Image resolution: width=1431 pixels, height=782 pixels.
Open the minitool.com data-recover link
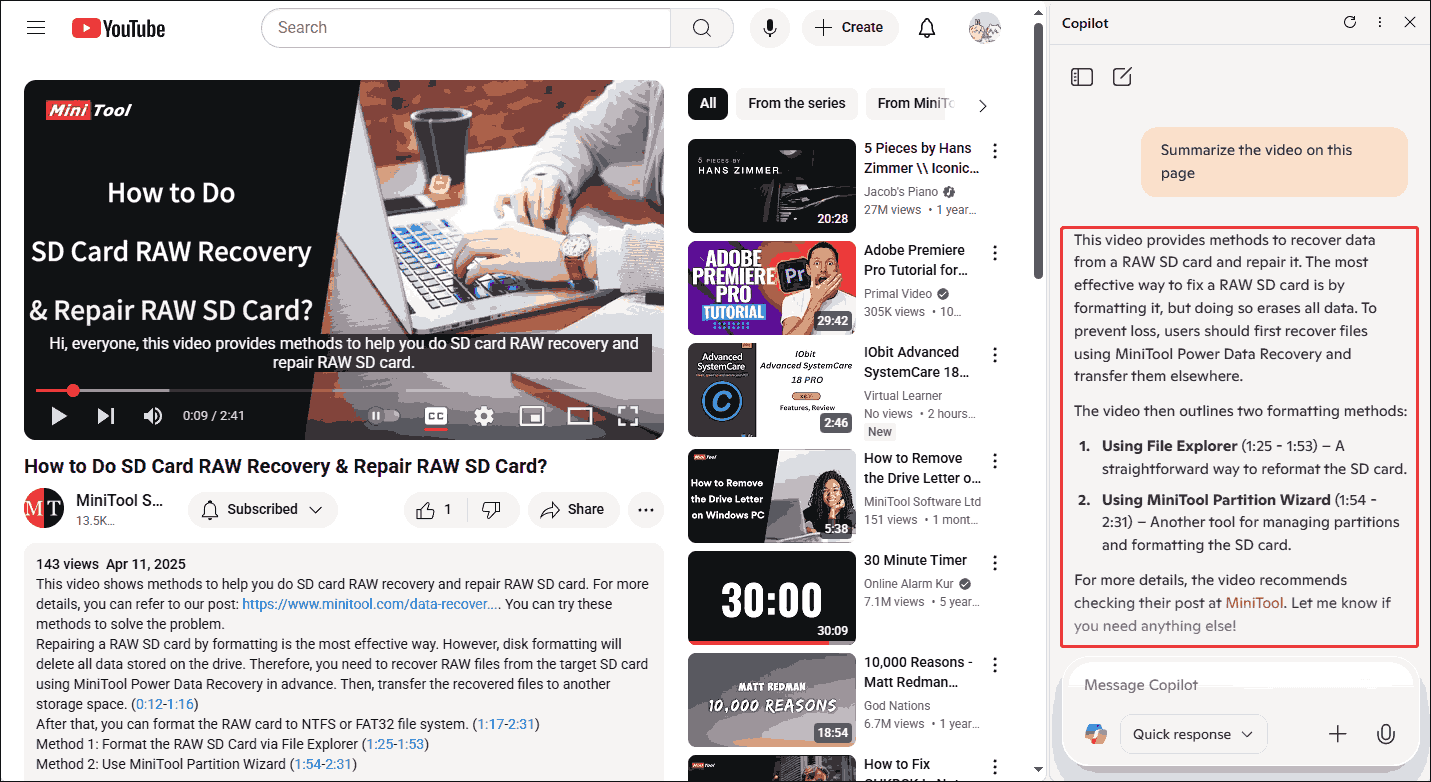pyautogui.click(x=371, y=604)
